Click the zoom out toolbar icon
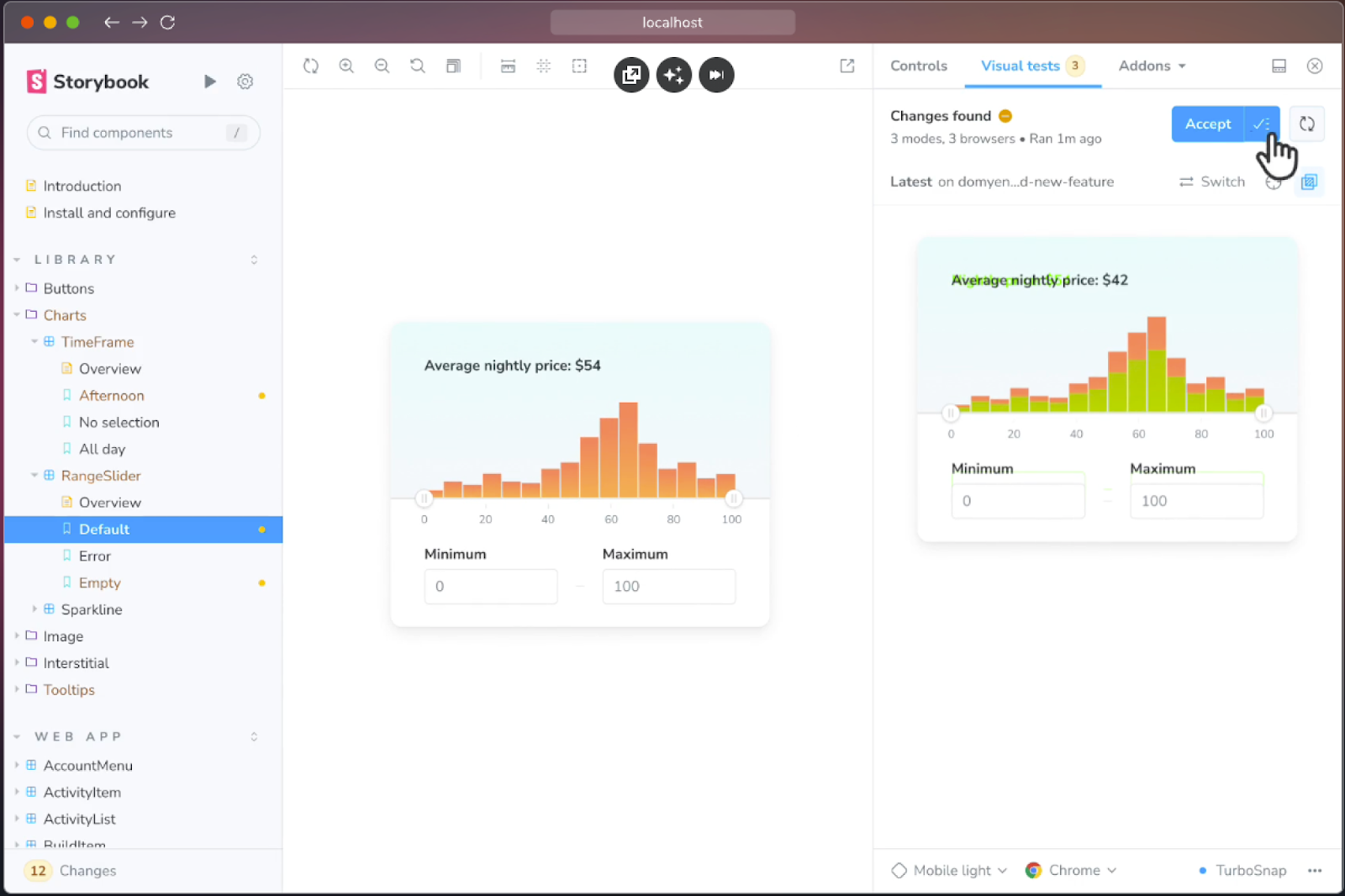The image size is (1345, 896). [382, 66]
